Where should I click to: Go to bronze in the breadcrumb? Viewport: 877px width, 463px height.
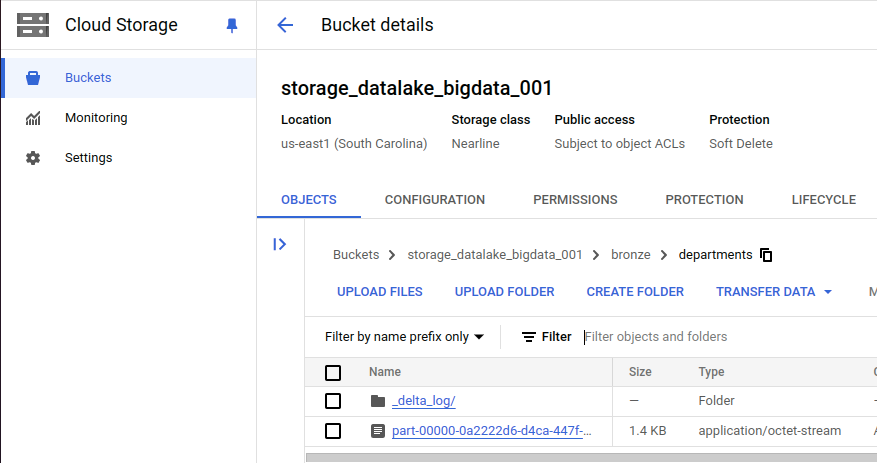tap(630, 255)
